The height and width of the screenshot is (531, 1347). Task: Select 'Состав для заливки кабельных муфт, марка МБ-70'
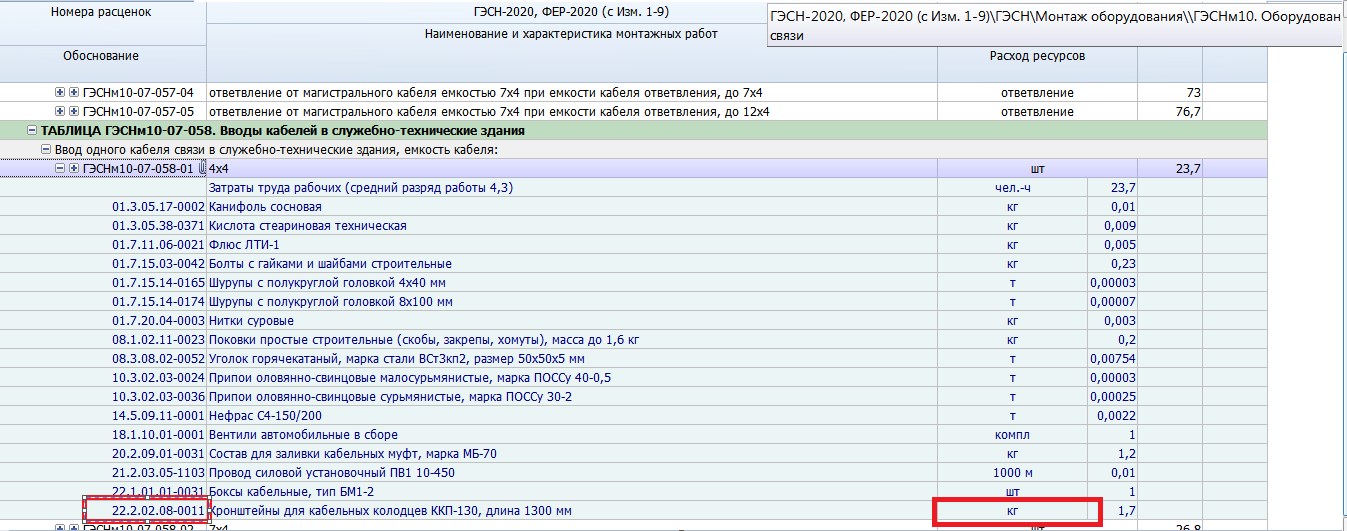[353, 454]
